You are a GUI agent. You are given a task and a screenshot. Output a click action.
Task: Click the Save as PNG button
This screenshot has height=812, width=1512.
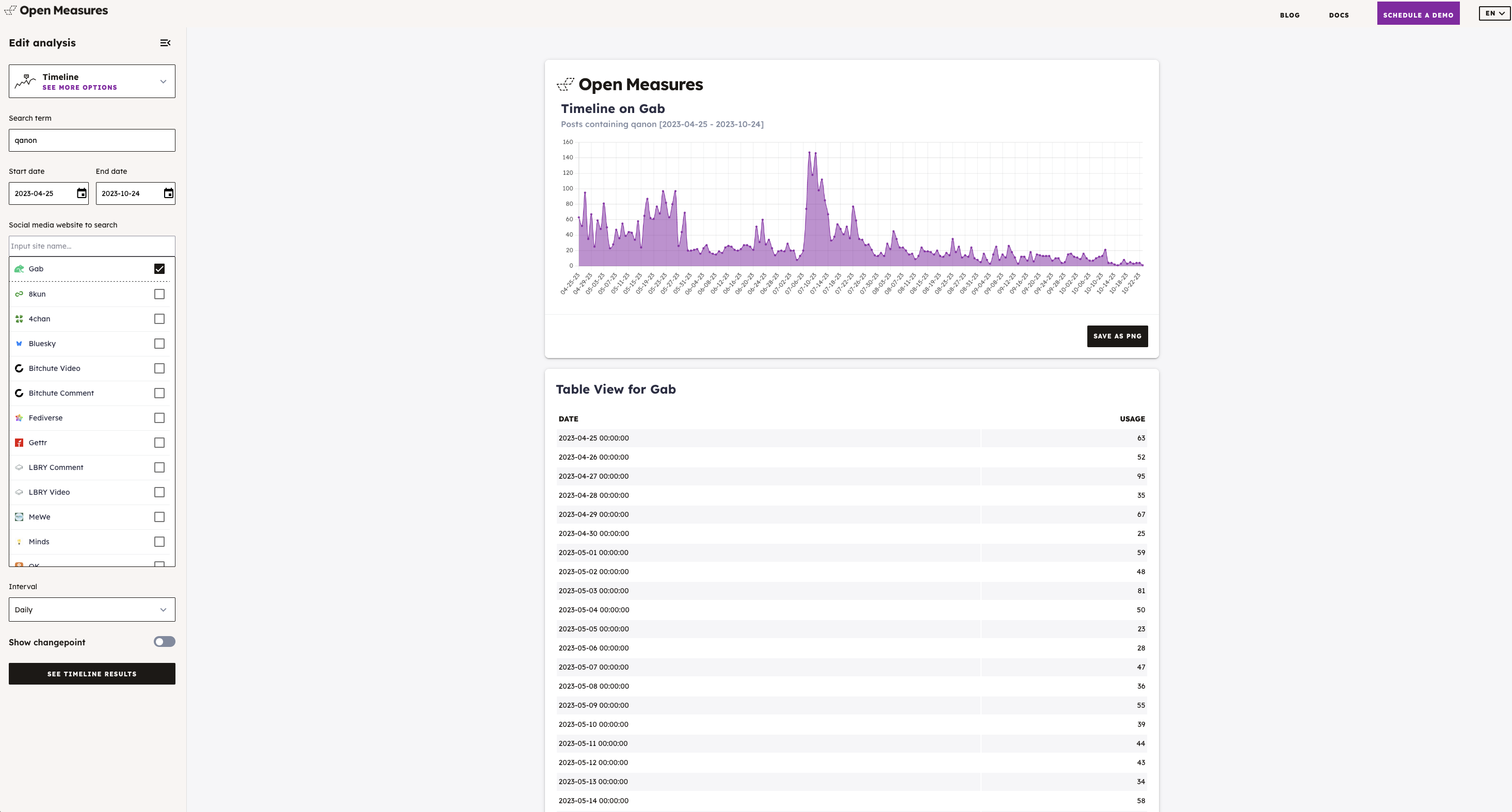[x=1117, y=336]
